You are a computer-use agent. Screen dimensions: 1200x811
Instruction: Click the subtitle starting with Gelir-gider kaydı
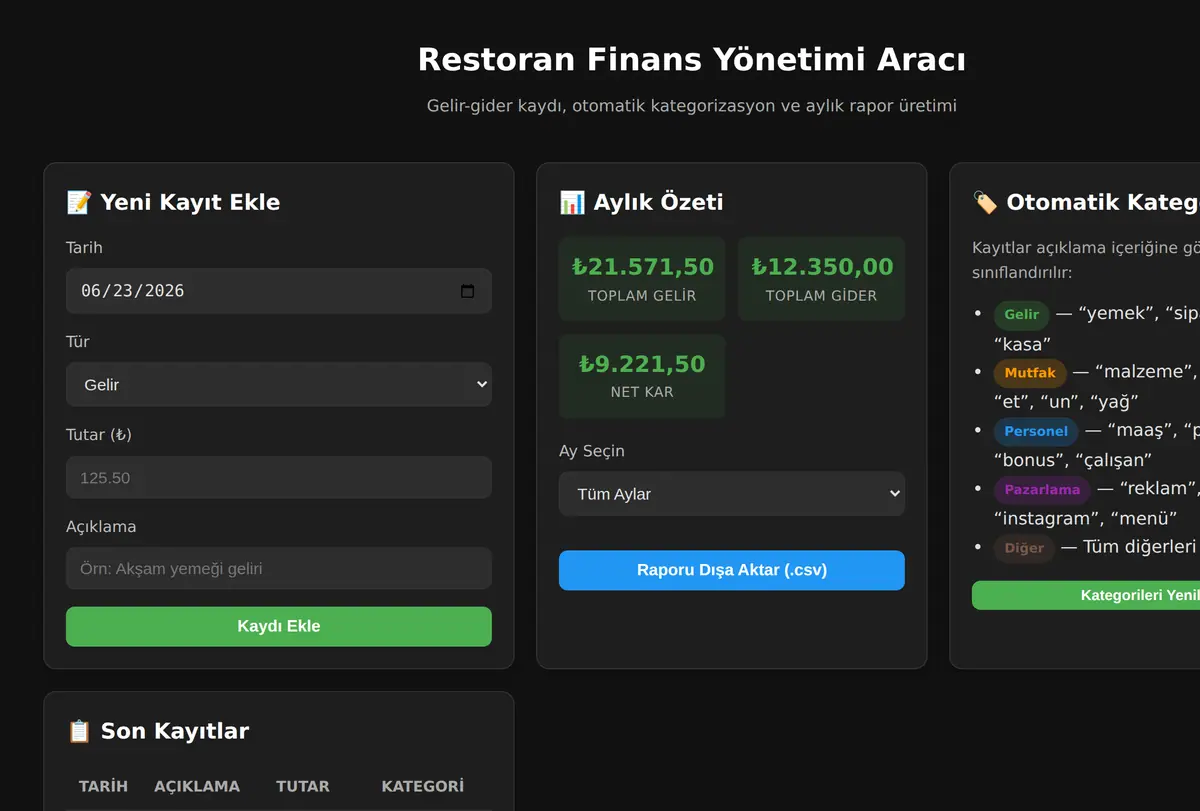click(x=692, y=105)
